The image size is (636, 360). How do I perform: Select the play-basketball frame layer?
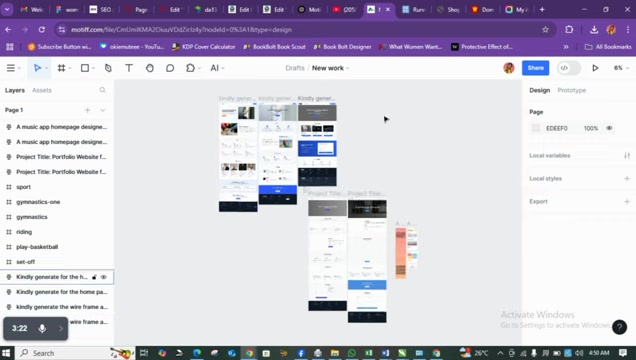(x=57, y=247)
